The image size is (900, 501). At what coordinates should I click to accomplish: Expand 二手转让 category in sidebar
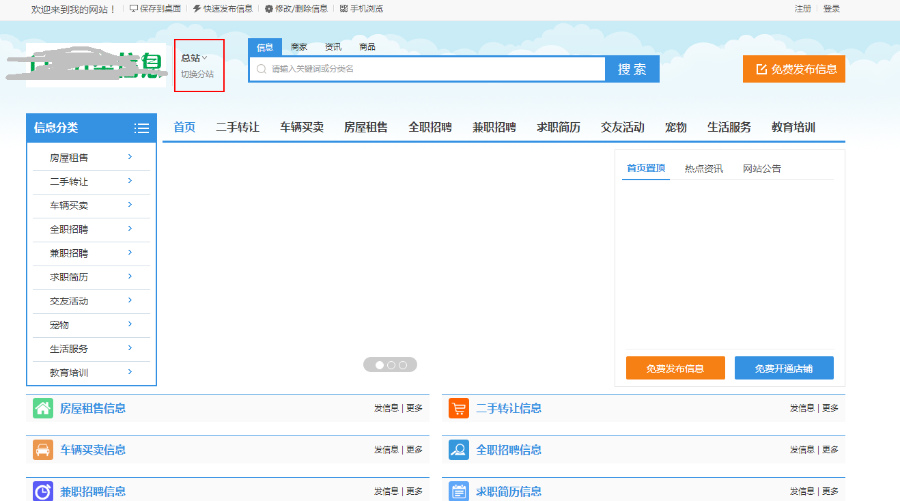coord(91,181)
